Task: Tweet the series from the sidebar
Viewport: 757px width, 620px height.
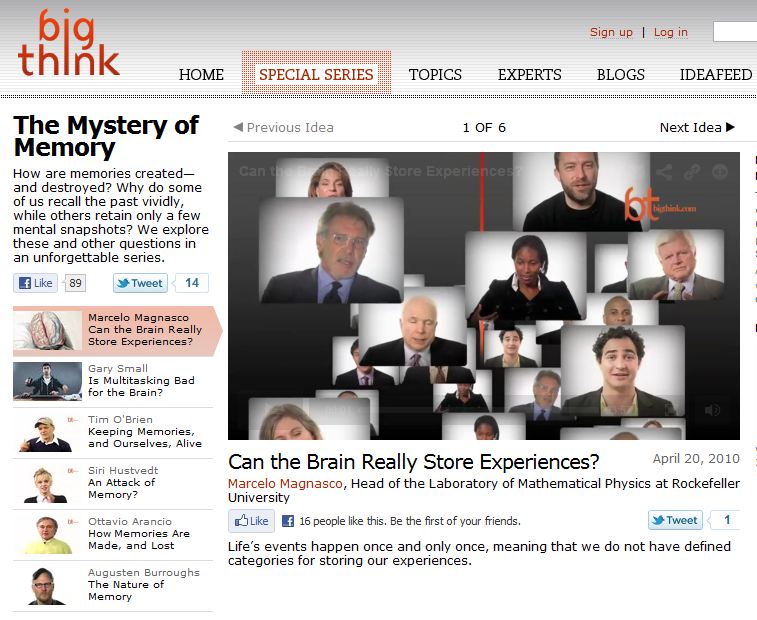Action: pyautogui.click(x=140, y=283)
